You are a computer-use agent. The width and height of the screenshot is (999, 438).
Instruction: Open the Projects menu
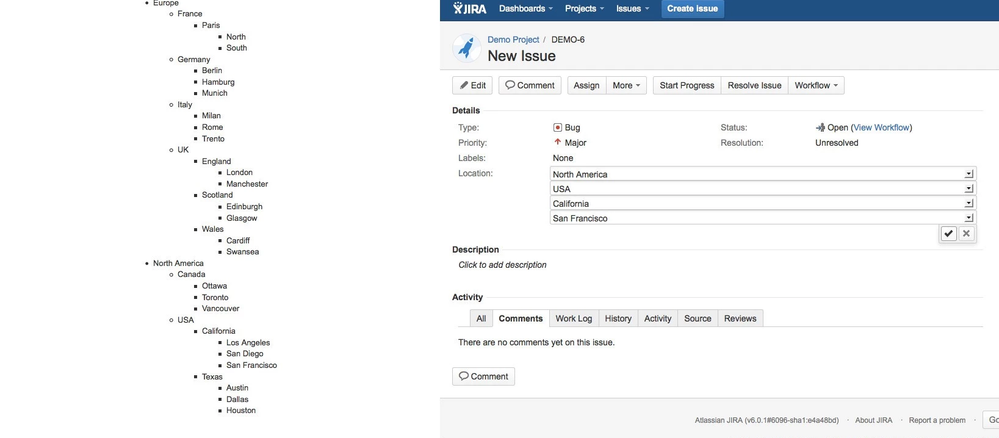pos(584,8)
